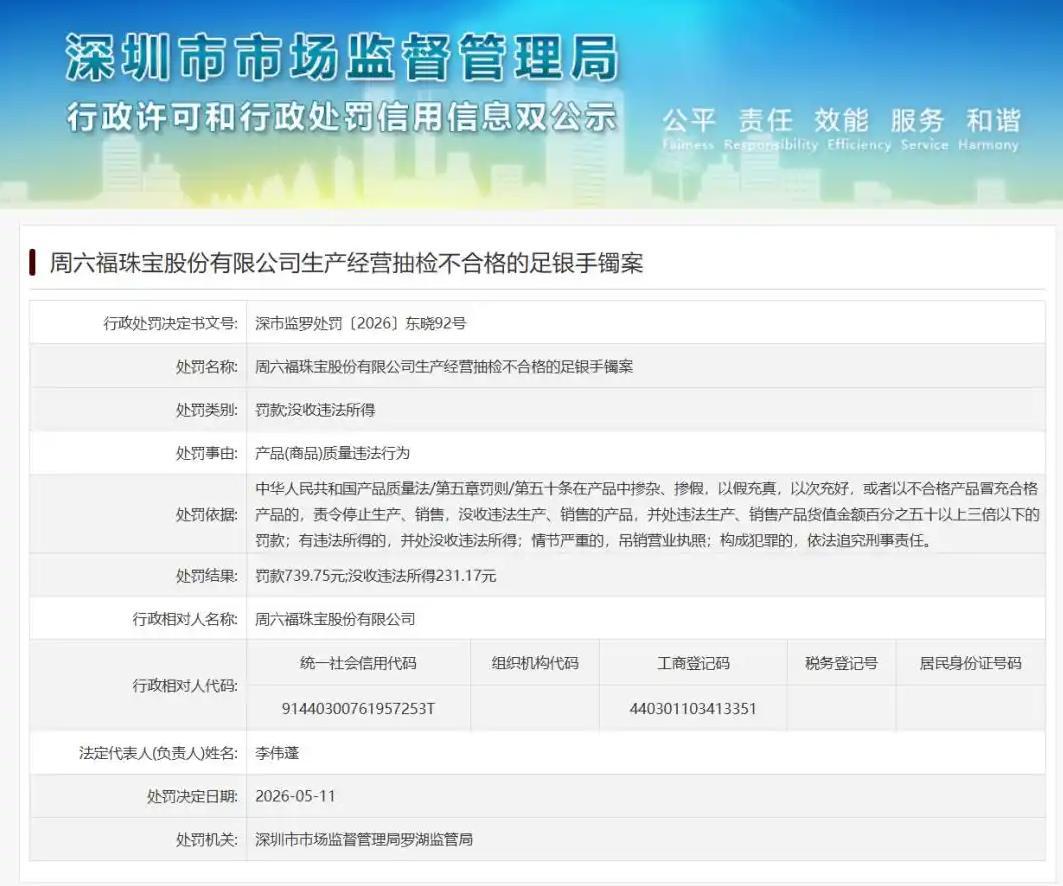Select document number 深市监罗处罚〔2026〕东晓92号
The image size is (1063, 886).
pos(361,323)
